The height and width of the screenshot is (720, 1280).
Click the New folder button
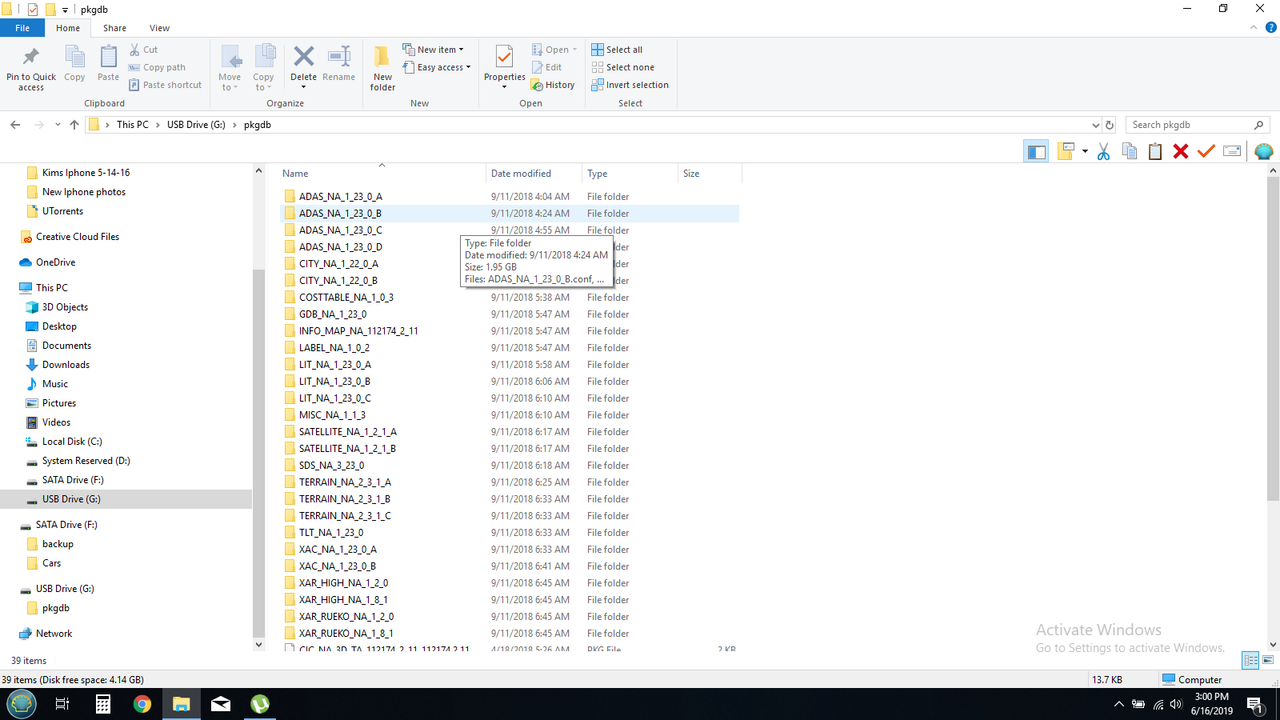click(382, 66)
